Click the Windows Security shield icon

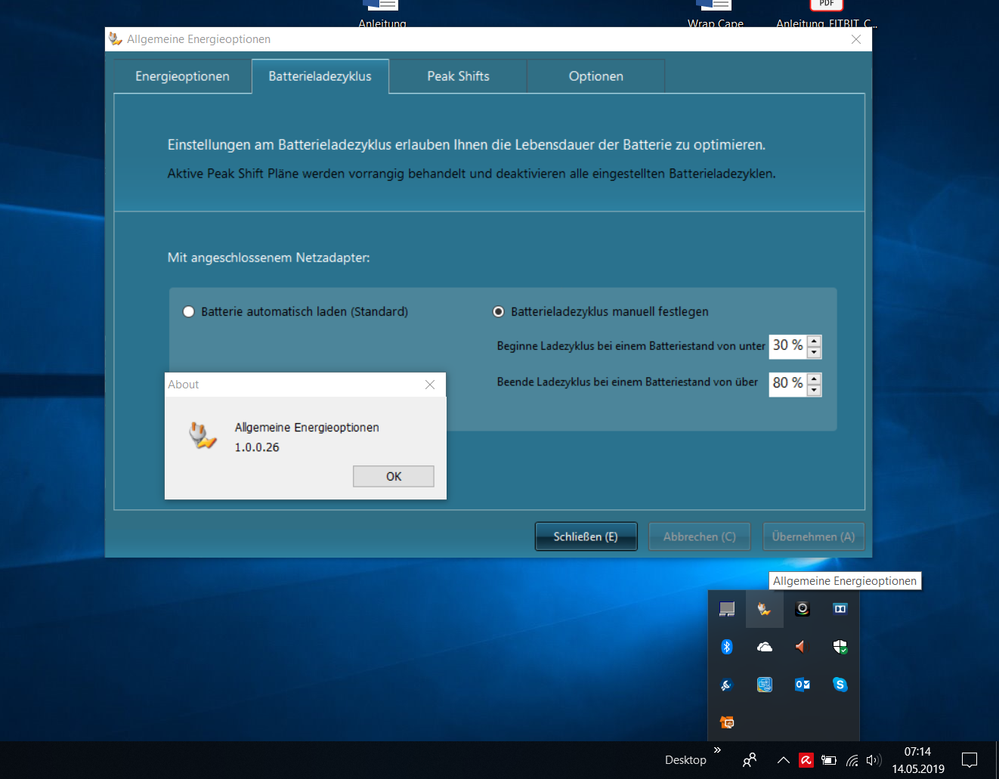coord(840,647)
